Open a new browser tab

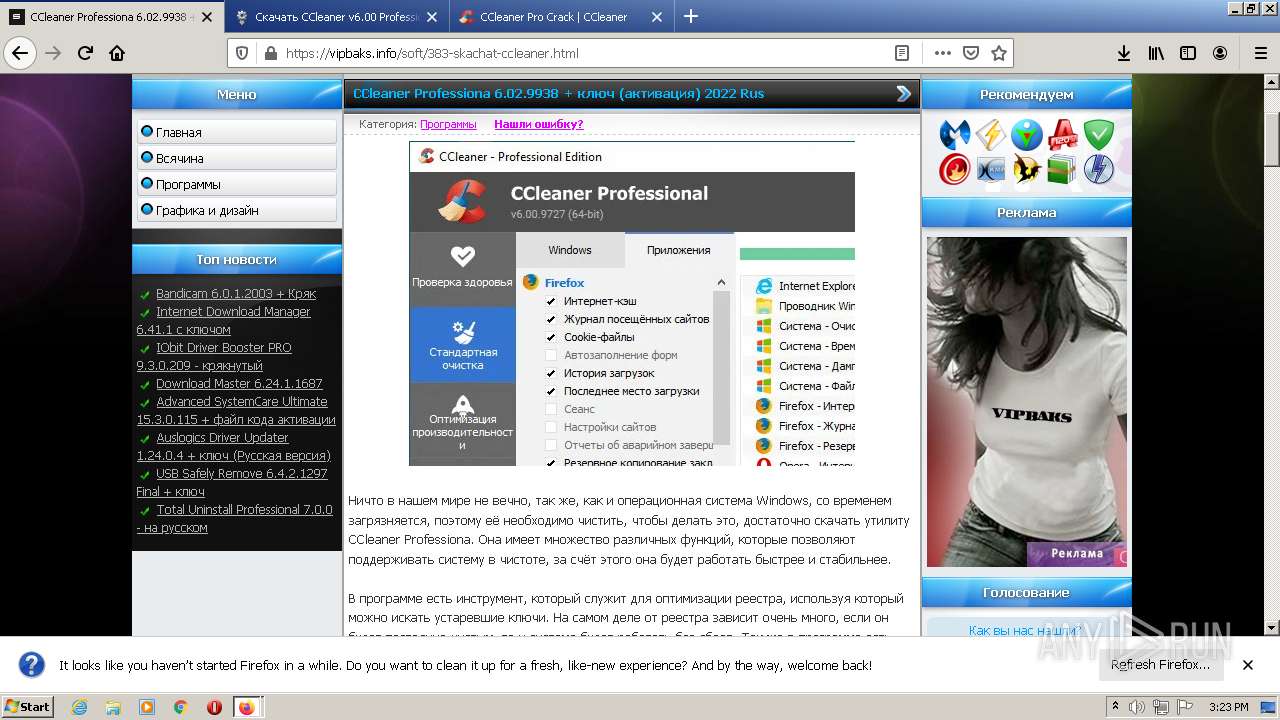pyautogui.click(x=691, y=16)
